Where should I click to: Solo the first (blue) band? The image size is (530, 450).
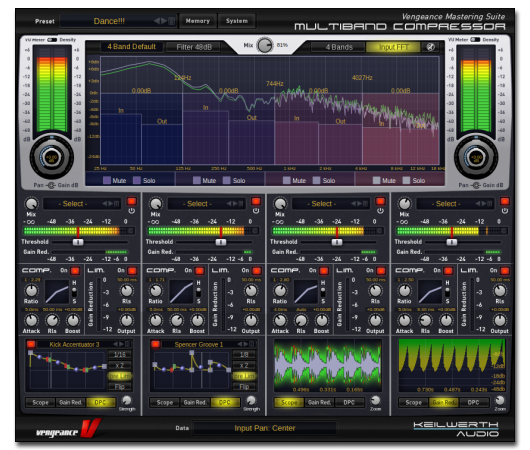point(137,180)
